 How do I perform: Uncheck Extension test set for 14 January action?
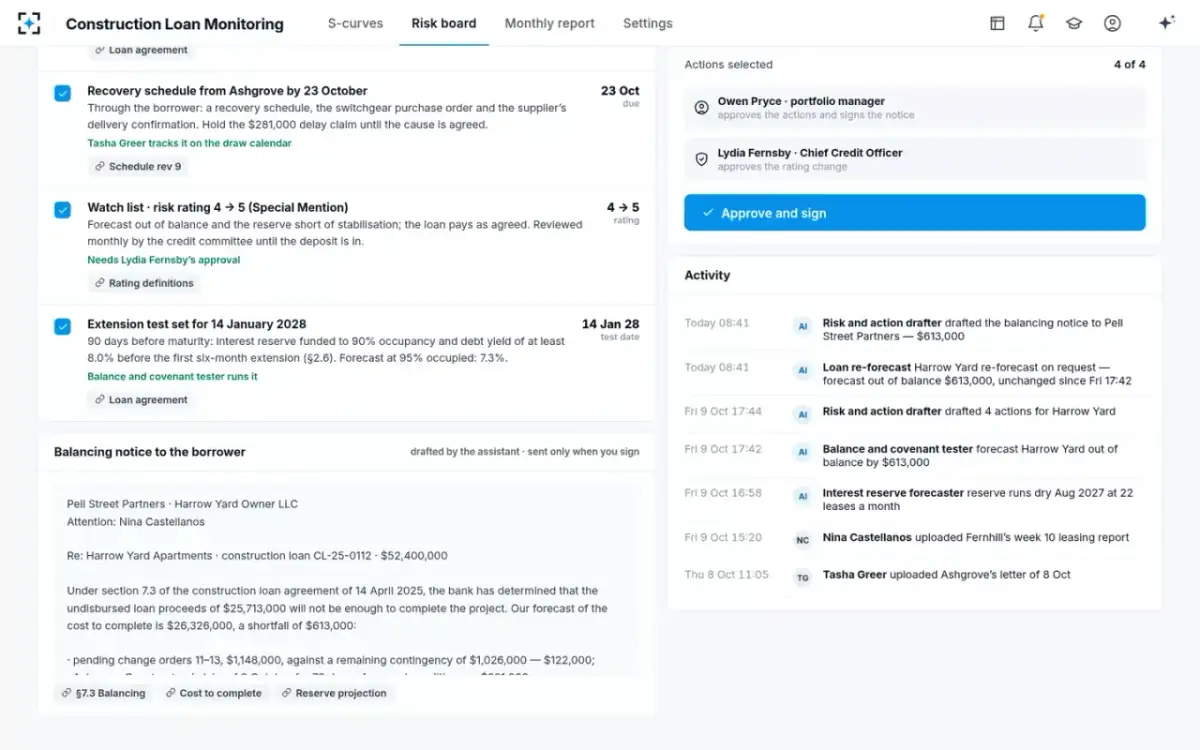pos(62,326)
